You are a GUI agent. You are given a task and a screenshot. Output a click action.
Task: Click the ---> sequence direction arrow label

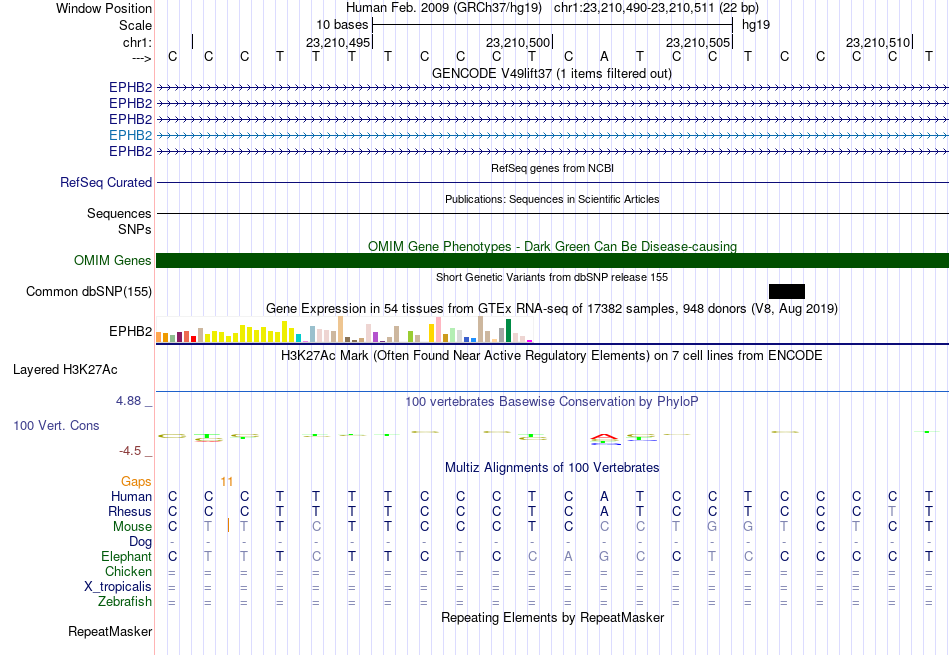pos(141,58)
